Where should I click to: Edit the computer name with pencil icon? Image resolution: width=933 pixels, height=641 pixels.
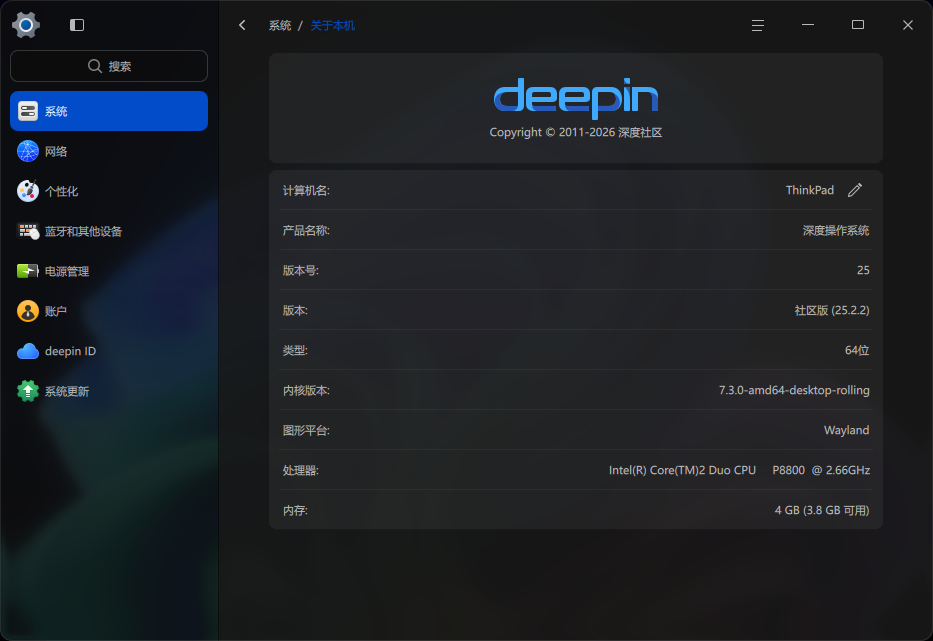point(855,190)
